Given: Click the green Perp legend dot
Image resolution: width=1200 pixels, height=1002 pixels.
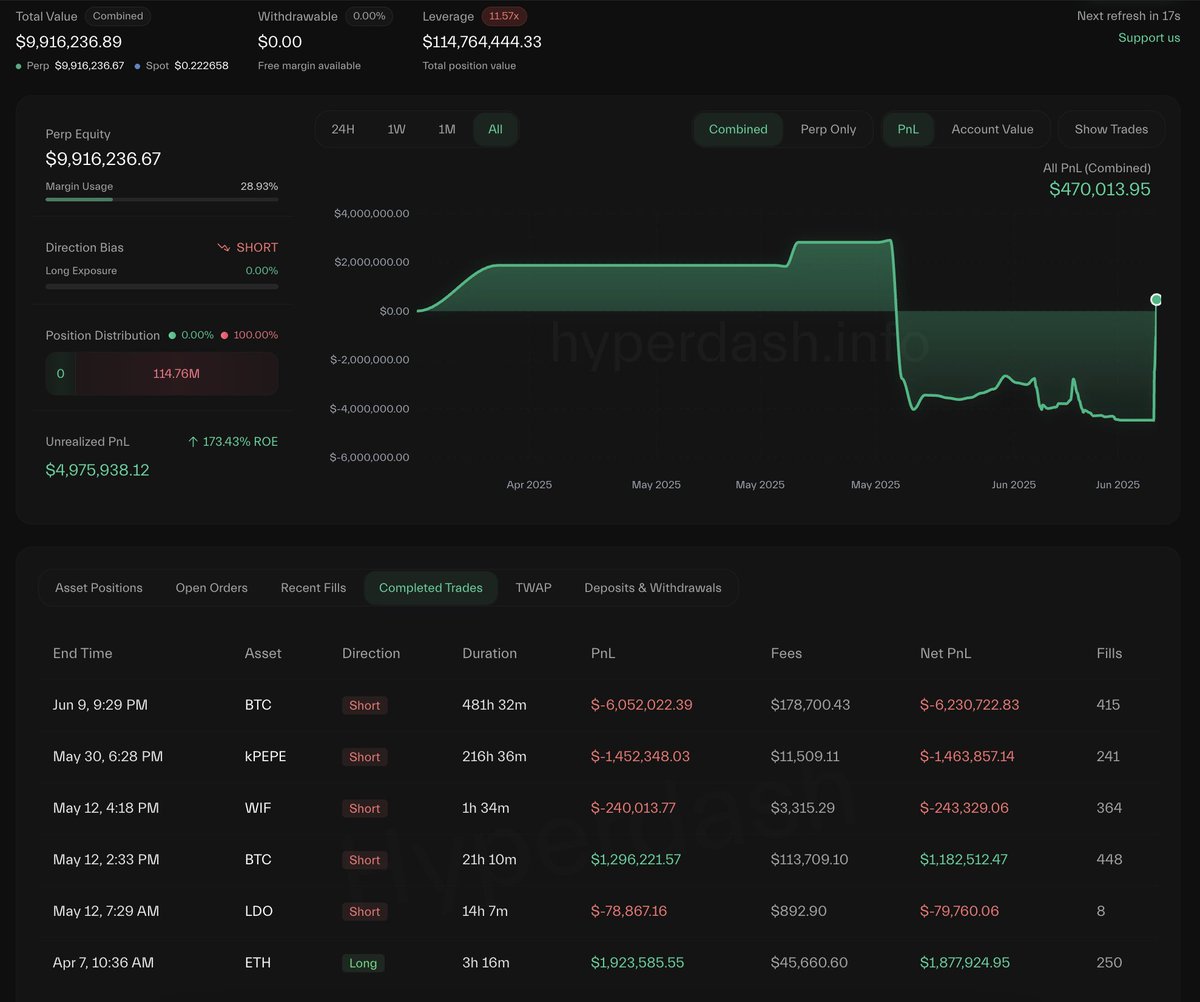Looking at the screenshot, I should click(20, 66).
